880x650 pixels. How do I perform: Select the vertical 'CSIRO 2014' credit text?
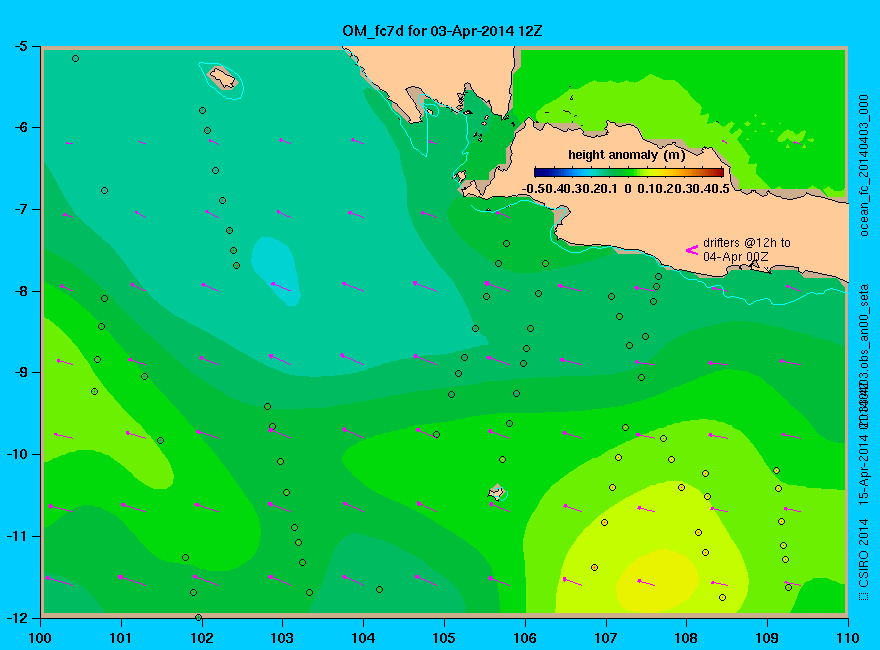tap(864, 554)
